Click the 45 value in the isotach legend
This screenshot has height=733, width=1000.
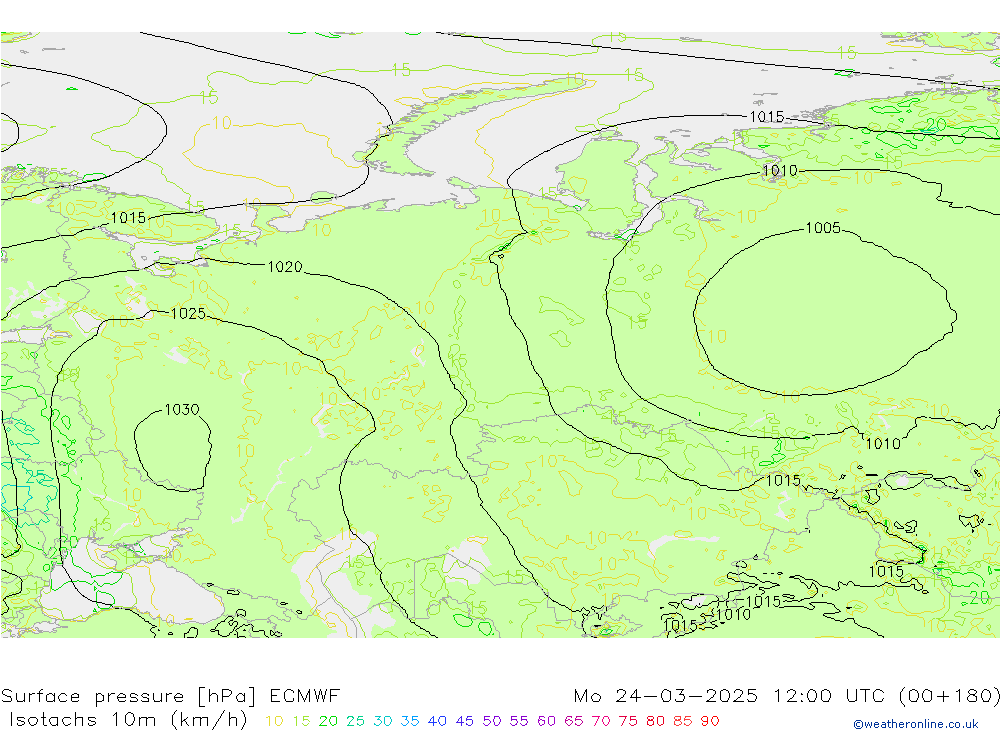pyautogui.click(x=464, y=721)
